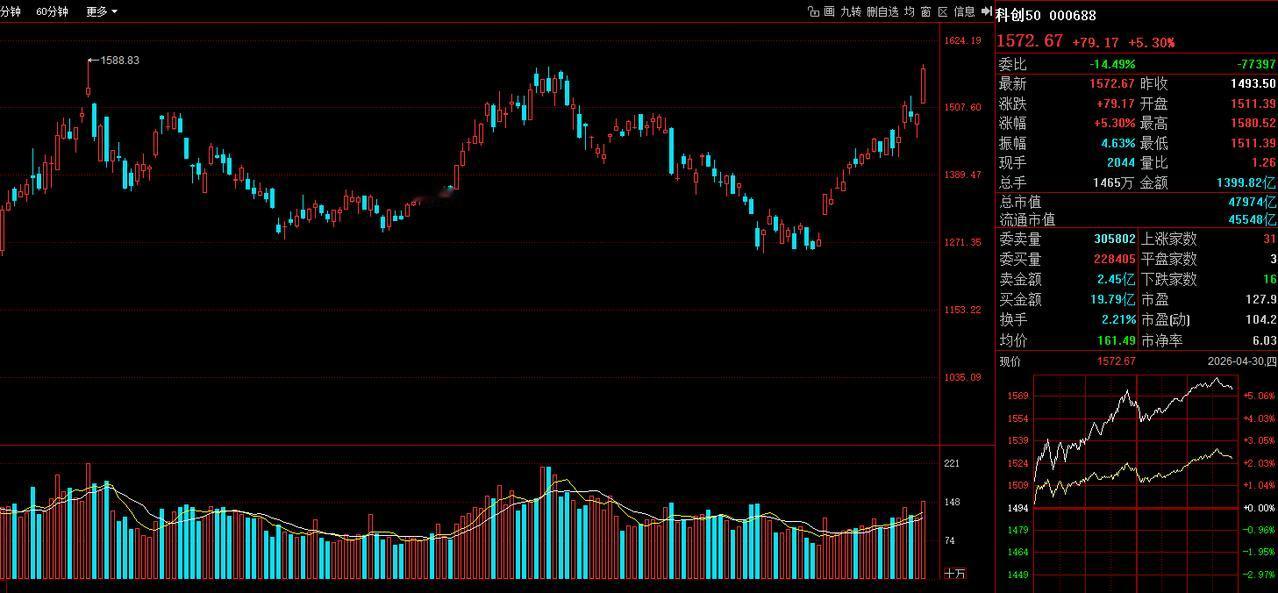
Task: Click the 委比 value -14.49%
Action: point(1112,64)
